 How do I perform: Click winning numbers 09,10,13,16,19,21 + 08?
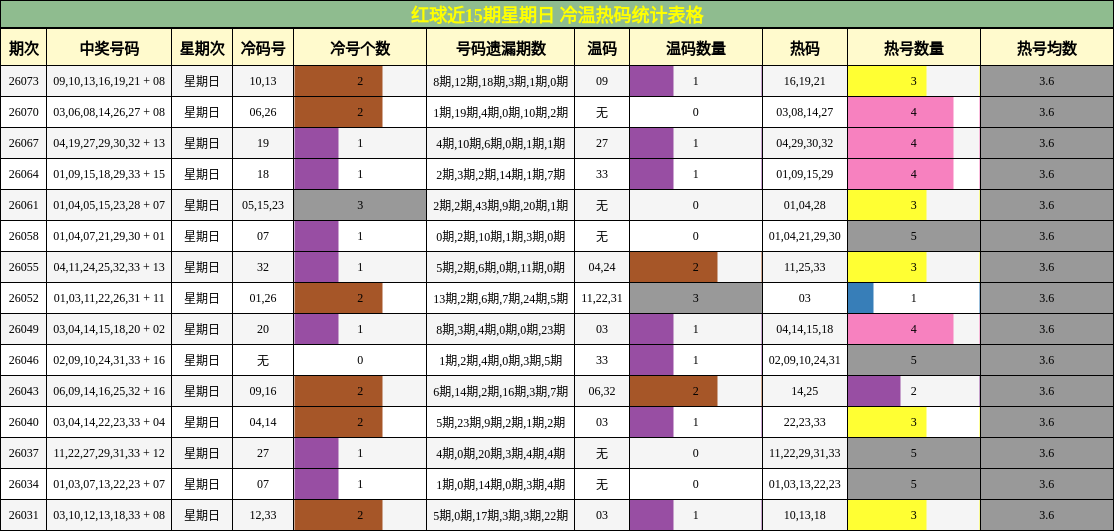[109, 81]
